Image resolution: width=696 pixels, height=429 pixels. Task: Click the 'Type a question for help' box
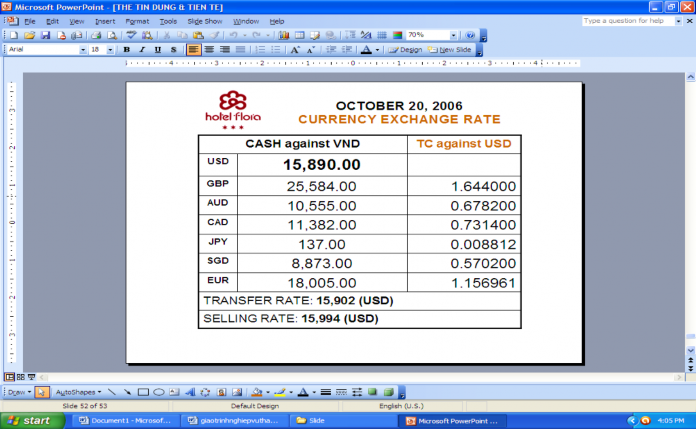click(x=625, y=20)
